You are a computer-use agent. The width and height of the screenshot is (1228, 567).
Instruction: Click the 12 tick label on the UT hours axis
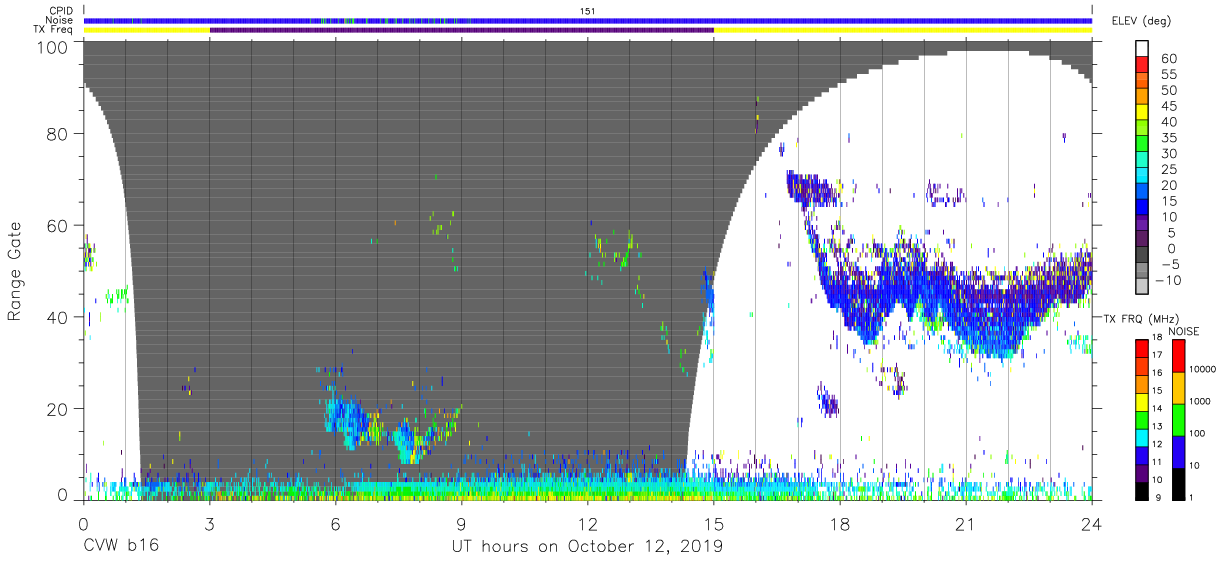(588, 522)
